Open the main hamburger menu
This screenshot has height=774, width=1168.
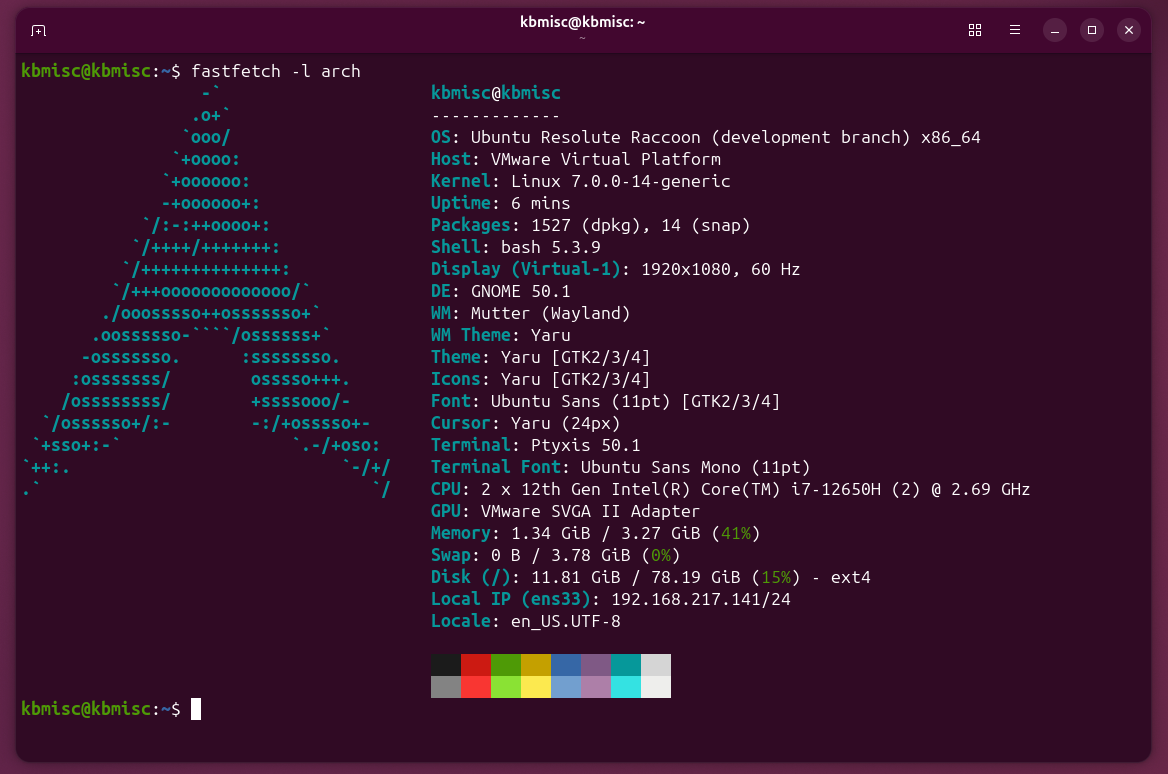tap(1015, 30)
